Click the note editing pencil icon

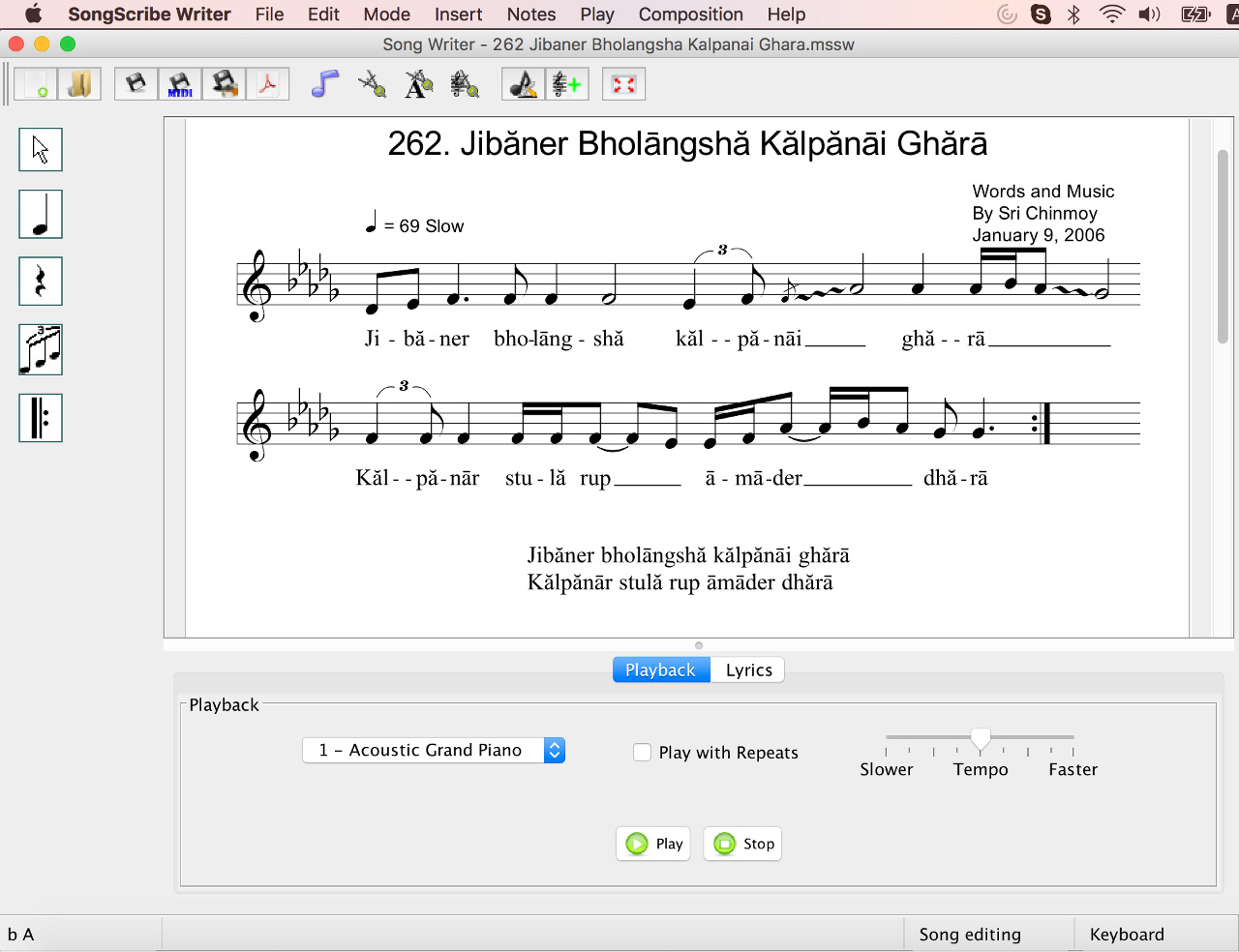click(x=524, y=84)
